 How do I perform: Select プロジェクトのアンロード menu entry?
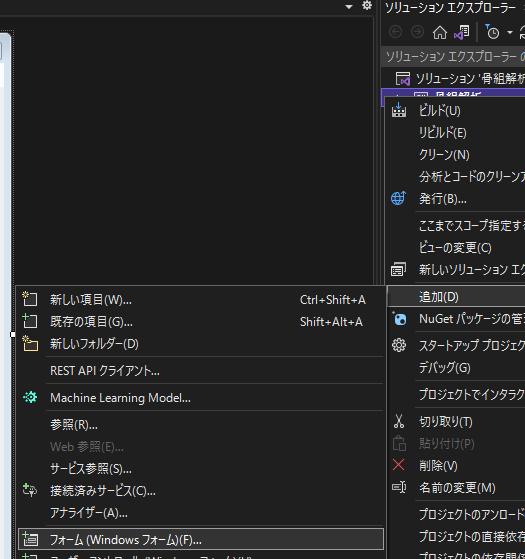click(x=457, y=514)
